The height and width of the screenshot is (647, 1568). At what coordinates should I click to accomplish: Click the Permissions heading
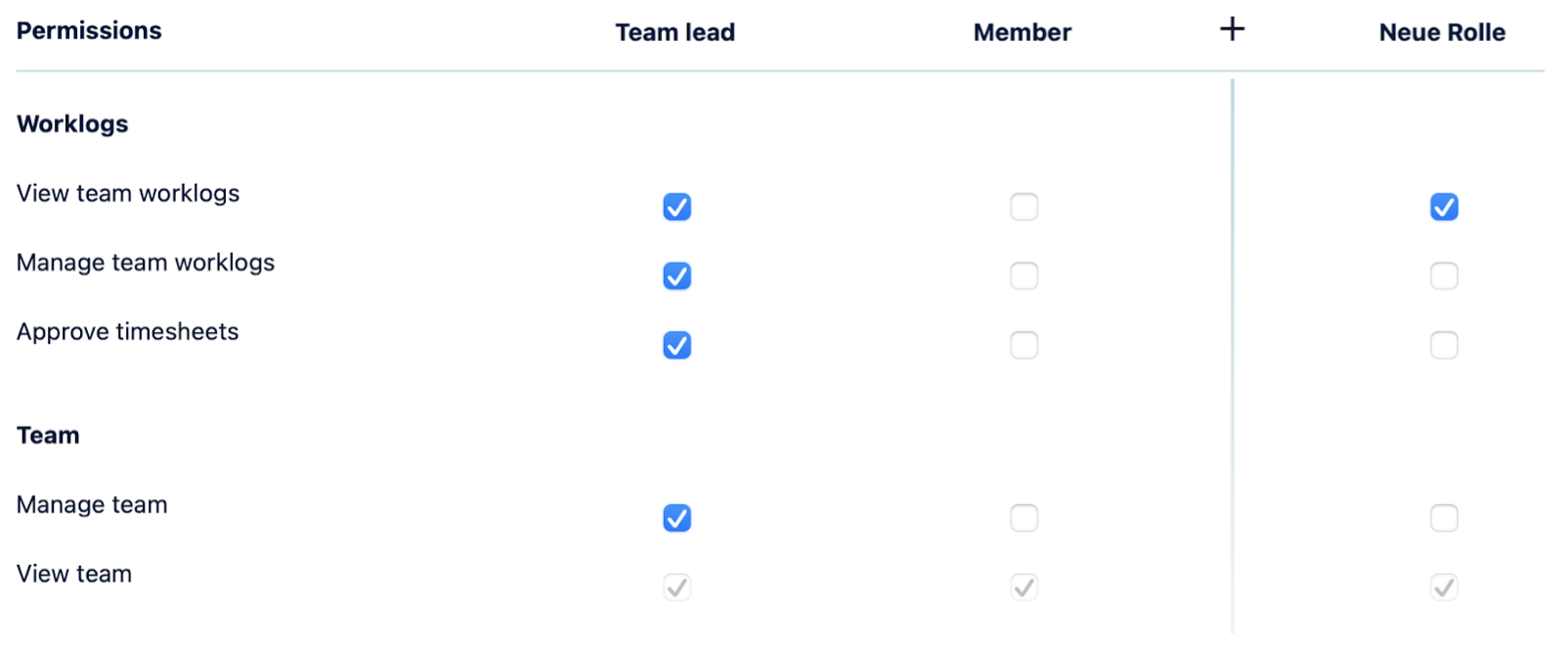pyautogui.click(x=89, y=30)
